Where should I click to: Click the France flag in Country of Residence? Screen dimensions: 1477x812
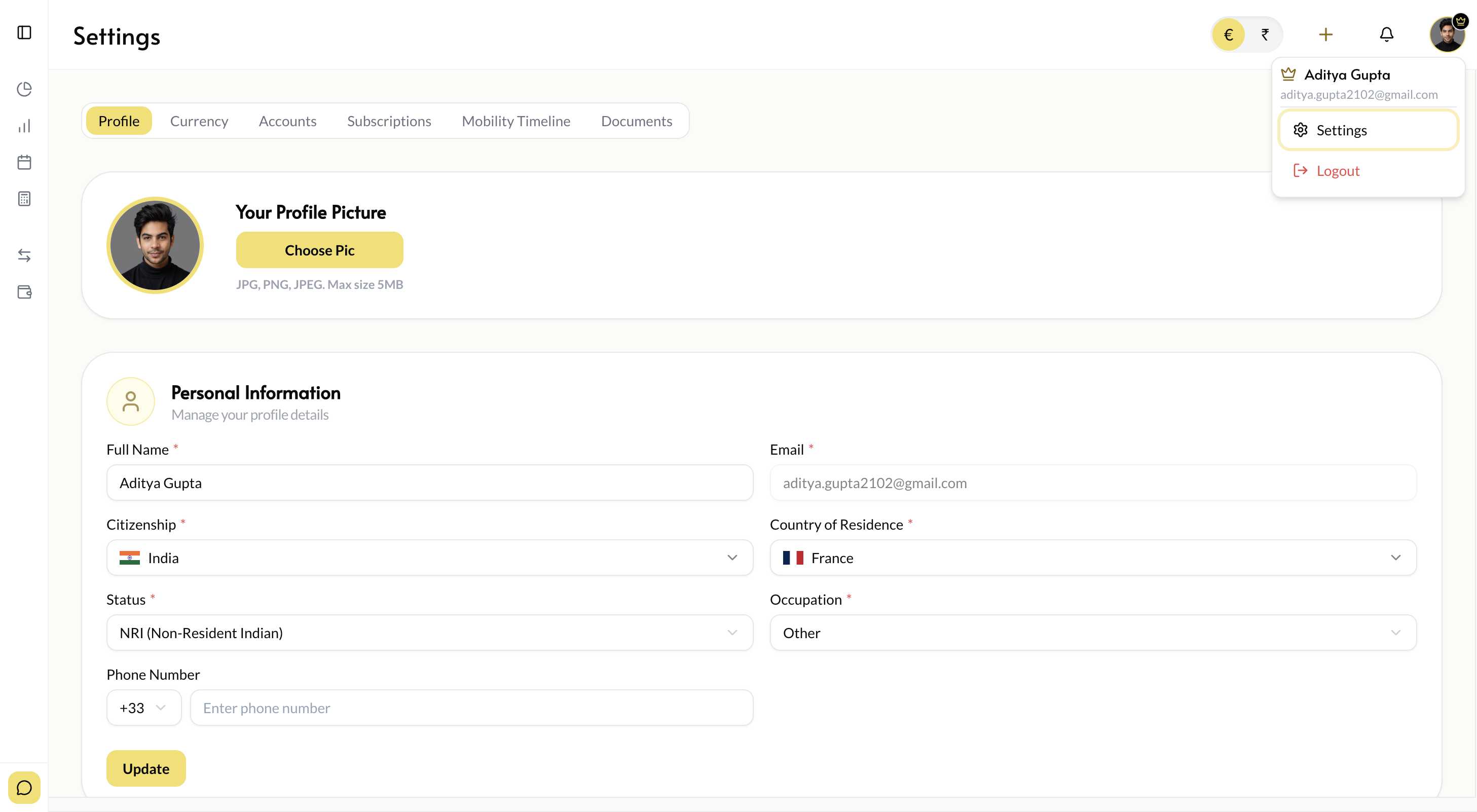[x=793, y=558]
